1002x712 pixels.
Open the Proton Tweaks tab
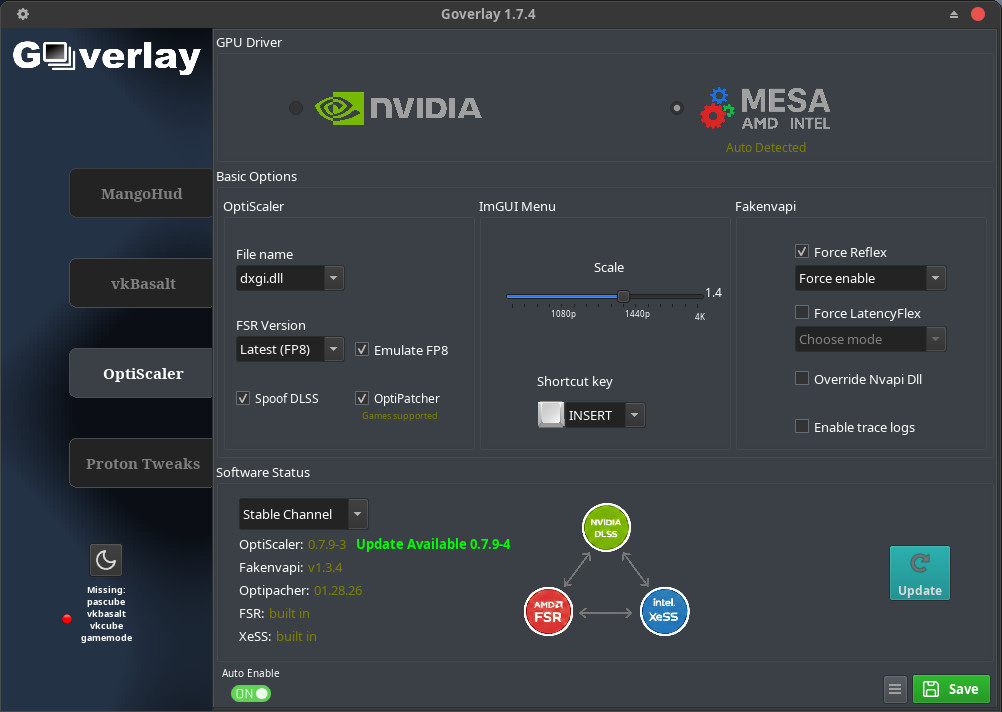click(x=141, y=463)
